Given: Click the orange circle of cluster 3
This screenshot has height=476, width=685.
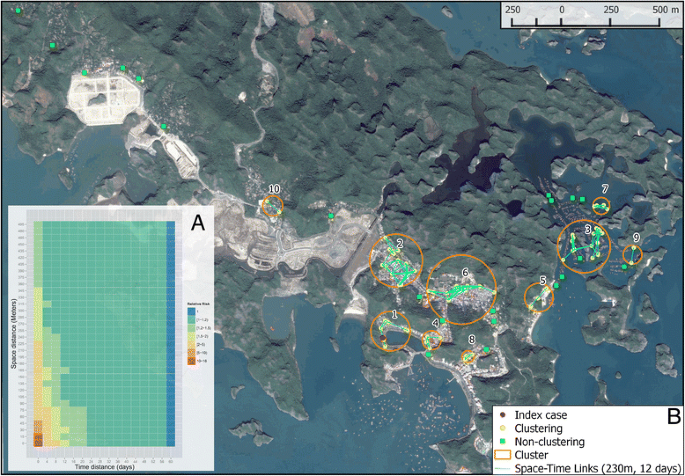Looking at the screenshot, I should [x=584, y=247].
